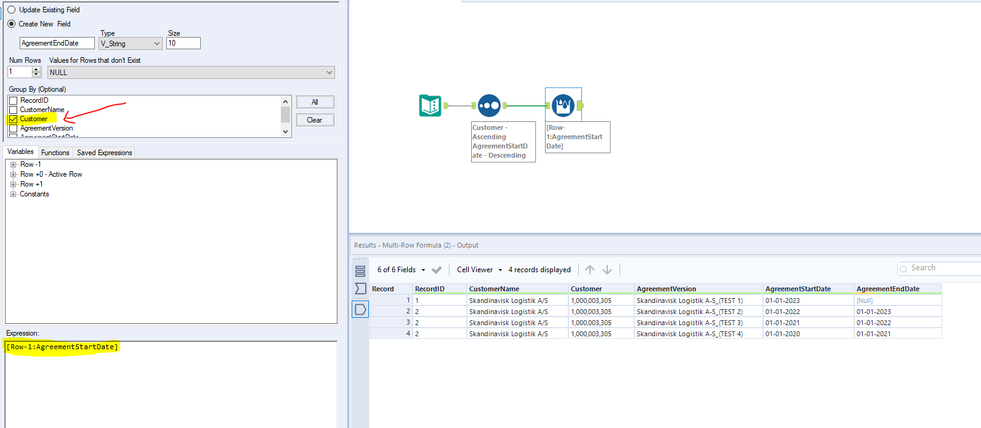Click the sort annotation below the Sort tool
The image size is (981, 428).
pyautogui.click(x=503, y=141)
